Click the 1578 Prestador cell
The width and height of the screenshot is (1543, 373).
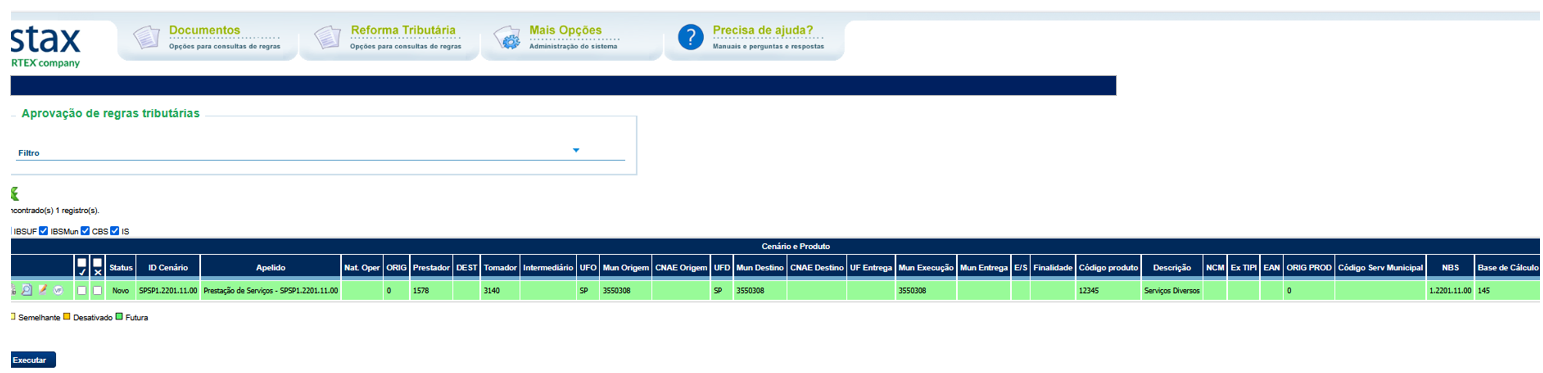pos(431,290)
